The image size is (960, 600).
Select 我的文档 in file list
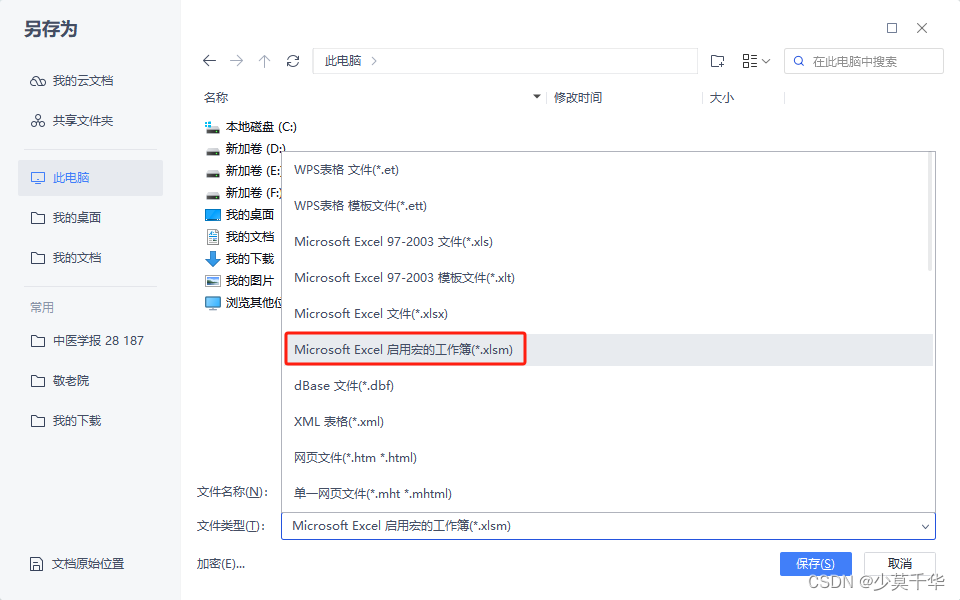pos(240,237)
